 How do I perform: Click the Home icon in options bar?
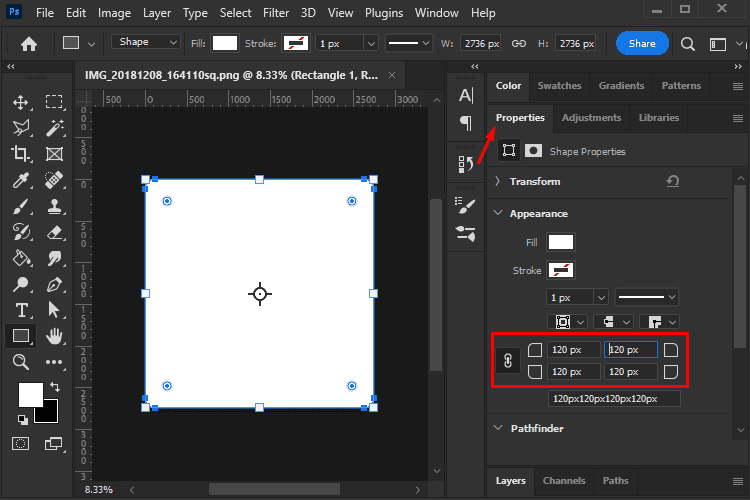click(x=29, y=44)
